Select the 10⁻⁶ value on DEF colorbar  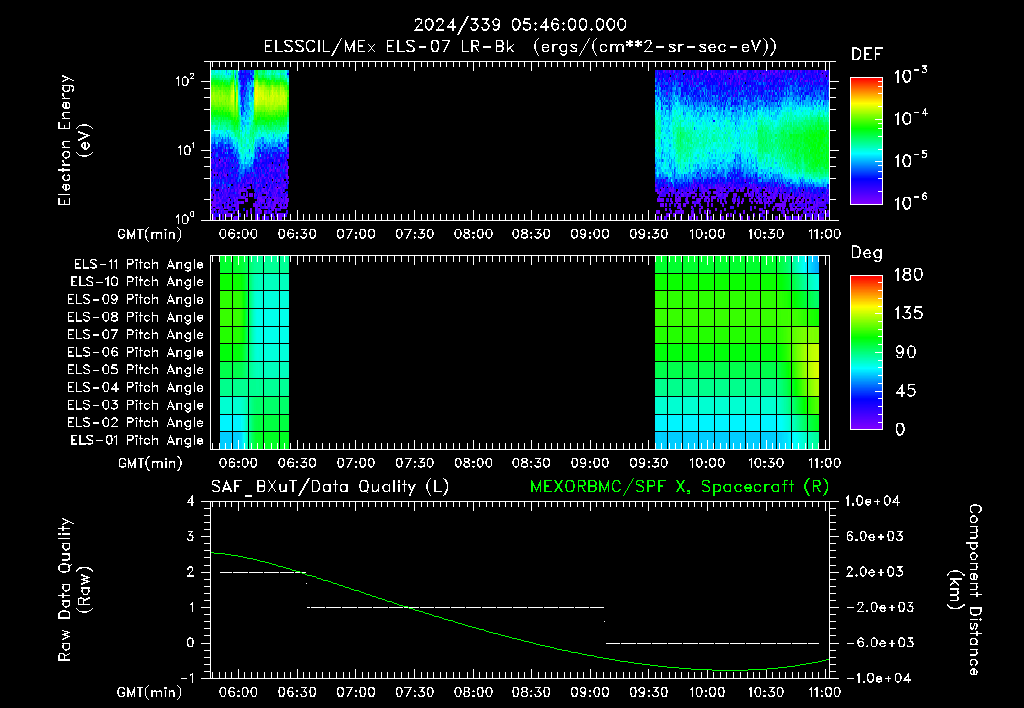[x=910, y=202]
